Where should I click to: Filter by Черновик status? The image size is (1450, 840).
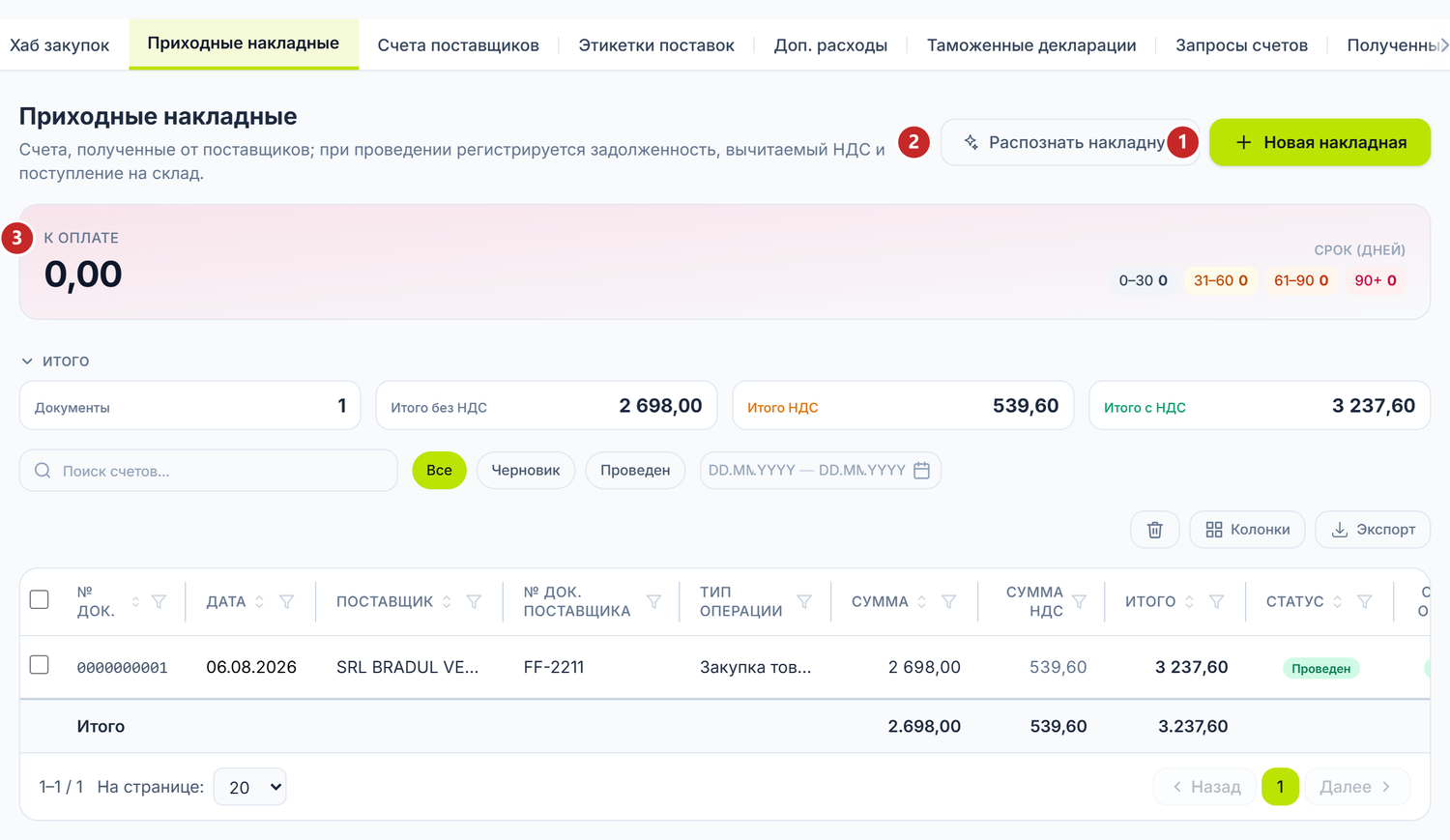[526, 471]
